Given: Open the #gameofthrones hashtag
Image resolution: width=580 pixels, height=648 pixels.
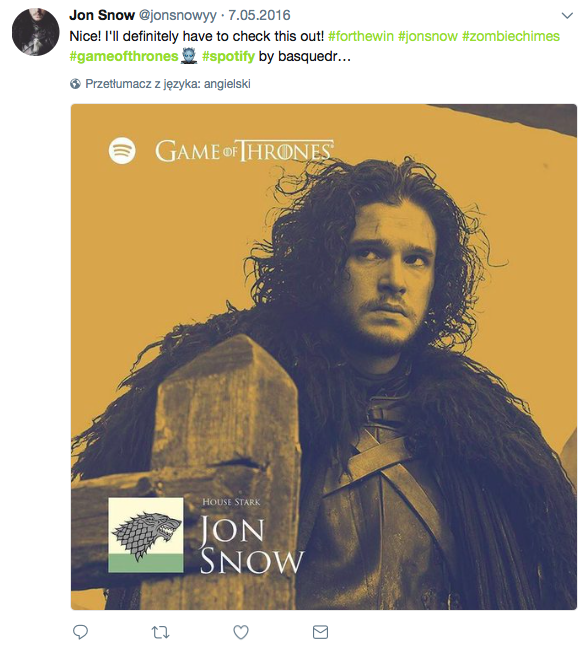Looking at the screenshot, I should [124, 56].
